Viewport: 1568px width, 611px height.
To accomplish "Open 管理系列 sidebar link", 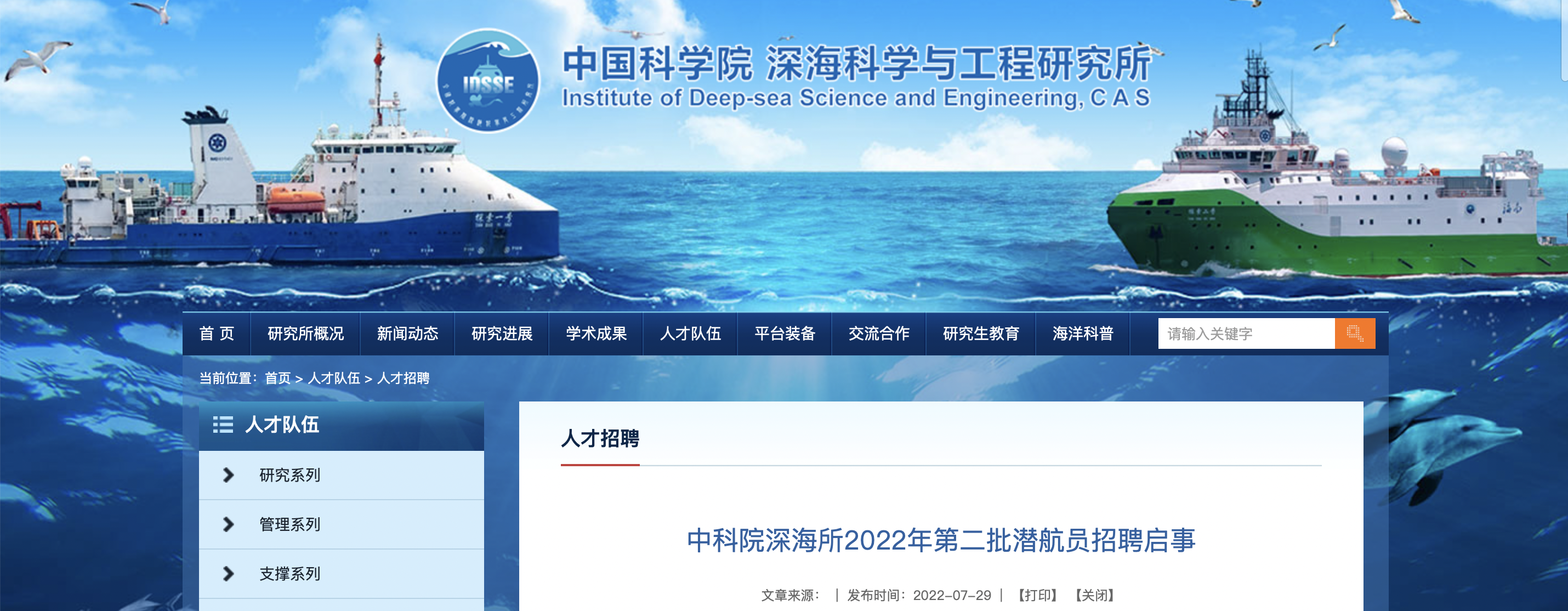I will (x=289, y=524).
